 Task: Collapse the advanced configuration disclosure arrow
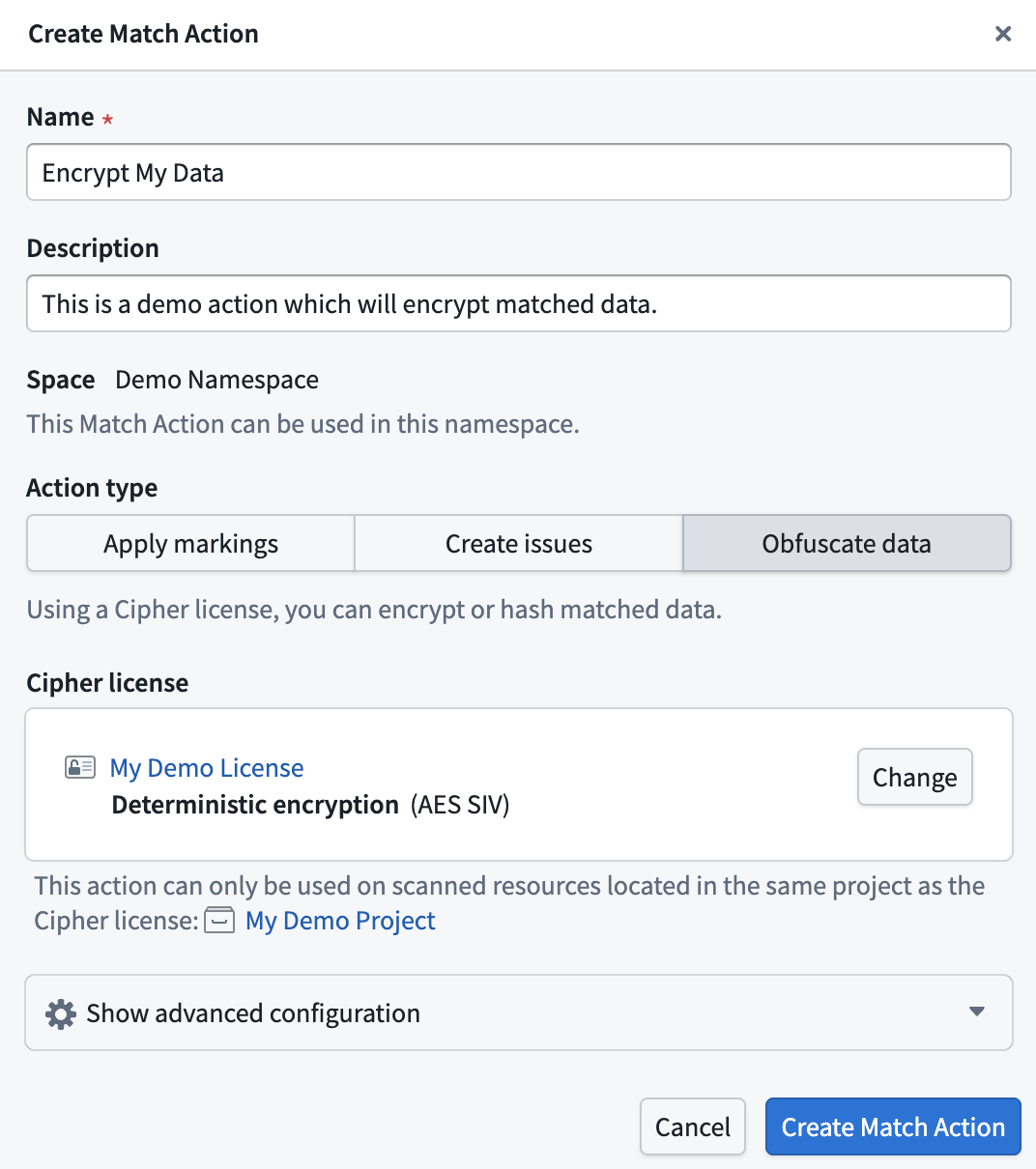[x=976, y=1012]
